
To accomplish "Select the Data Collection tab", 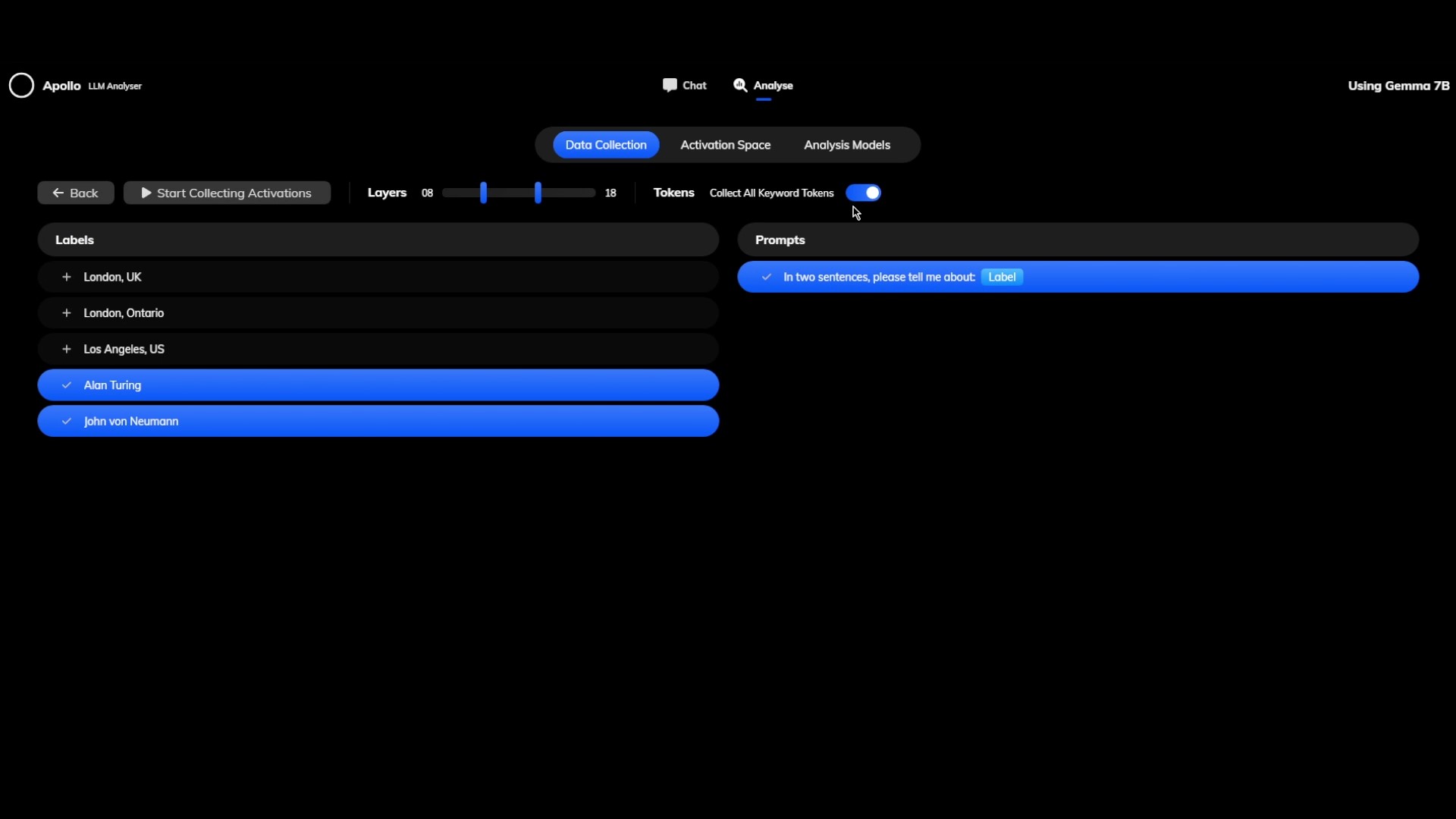I will pos(605,145).
